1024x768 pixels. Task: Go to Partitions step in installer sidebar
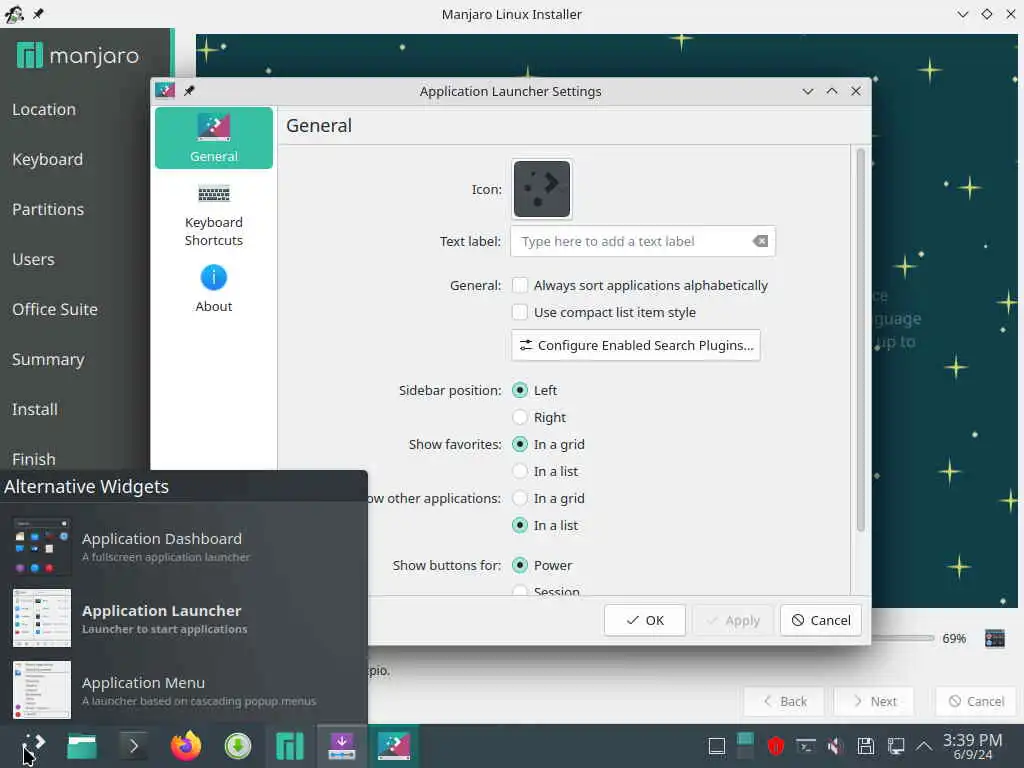tap(48, 210)
